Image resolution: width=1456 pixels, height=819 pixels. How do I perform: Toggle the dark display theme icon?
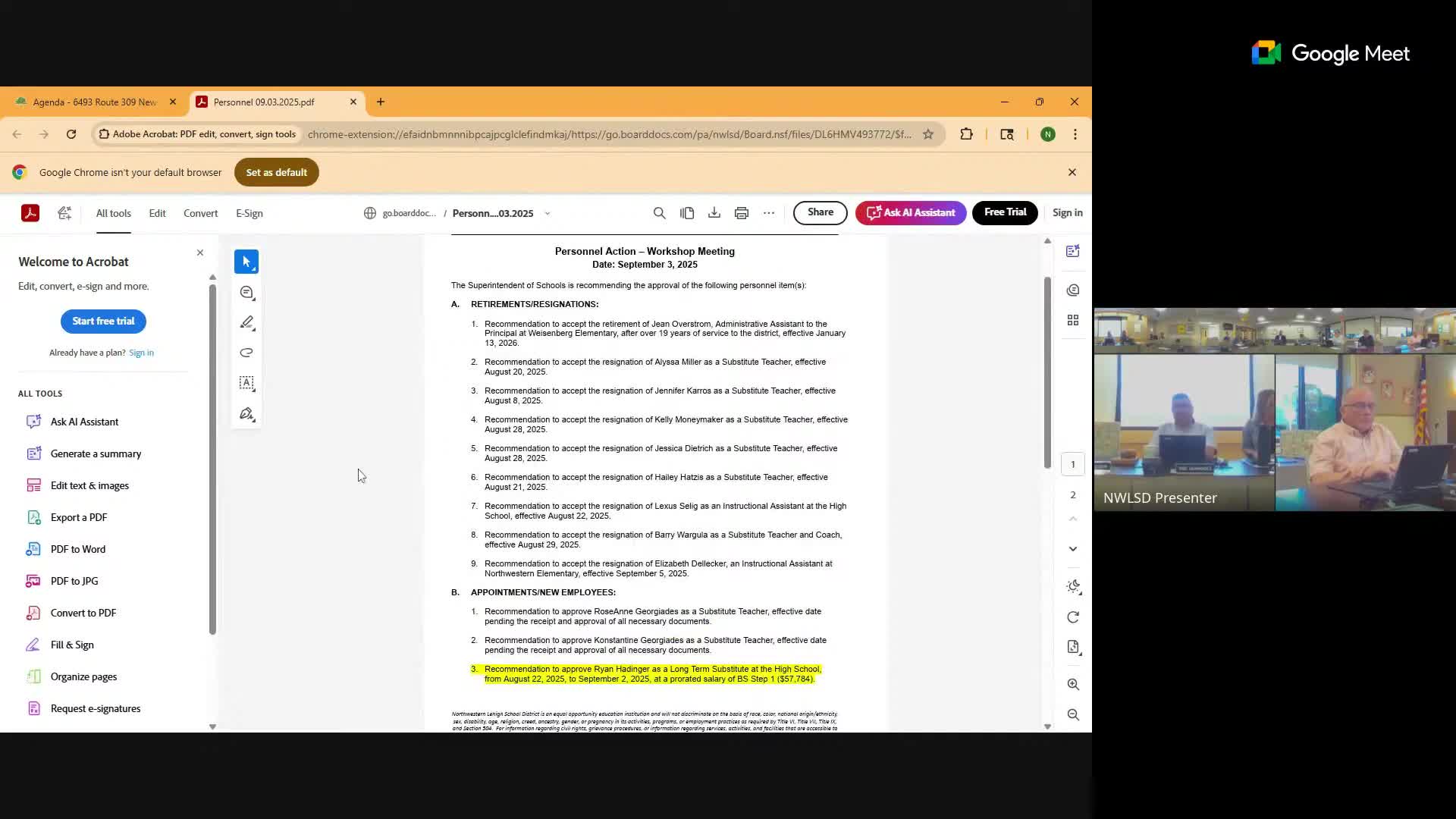[x=1073, y=586]
